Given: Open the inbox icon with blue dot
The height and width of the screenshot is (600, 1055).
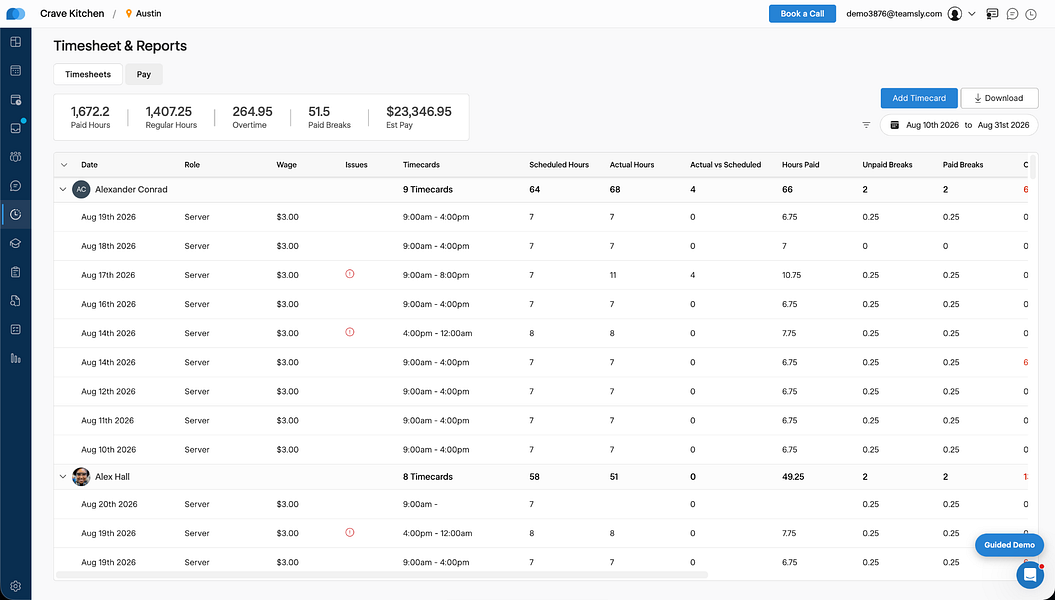Looking at the screenshot, I should [15, 128].
